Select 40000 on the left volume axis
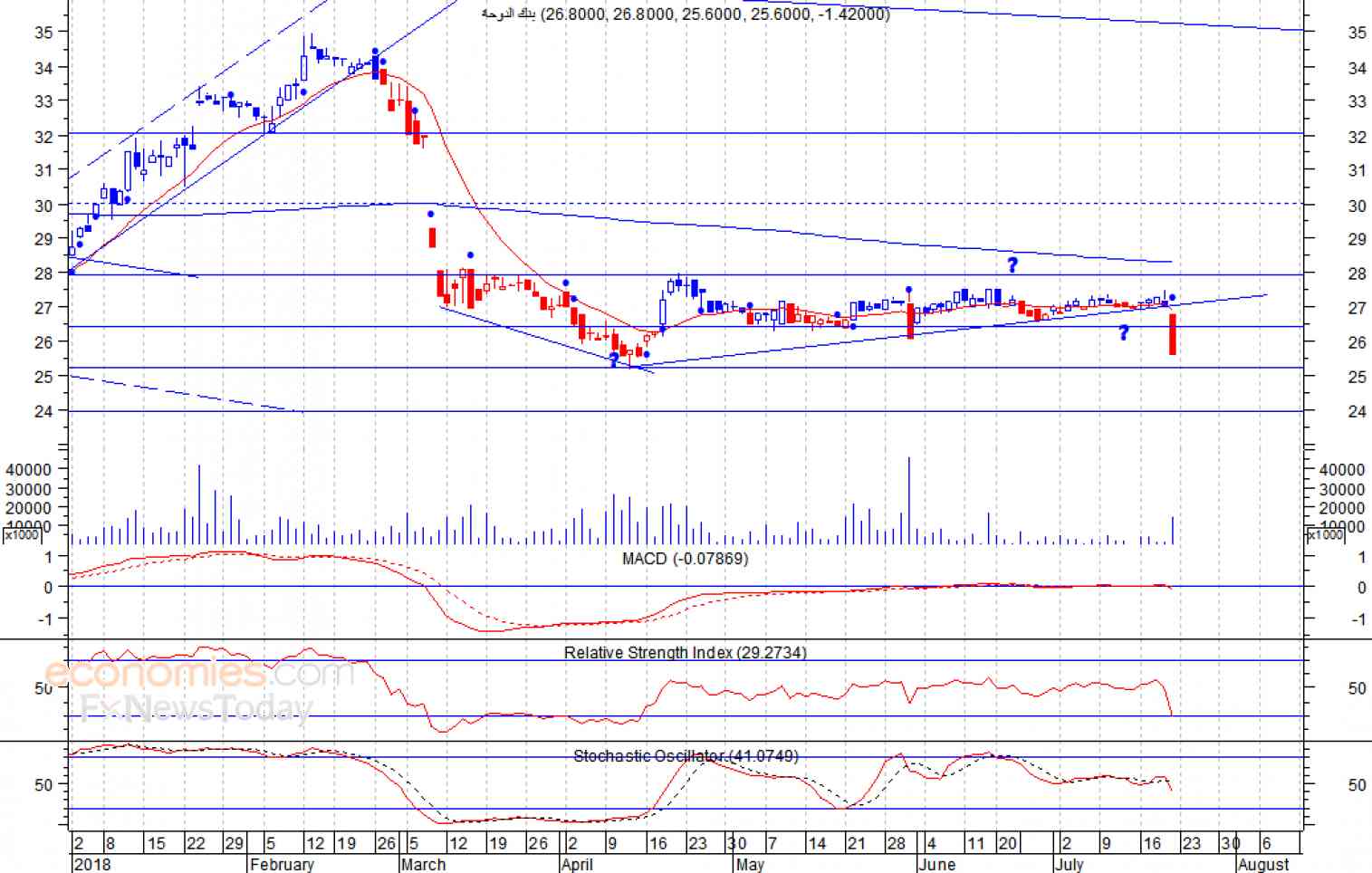This screenshot has width=1372, height=873. (28, 469)
